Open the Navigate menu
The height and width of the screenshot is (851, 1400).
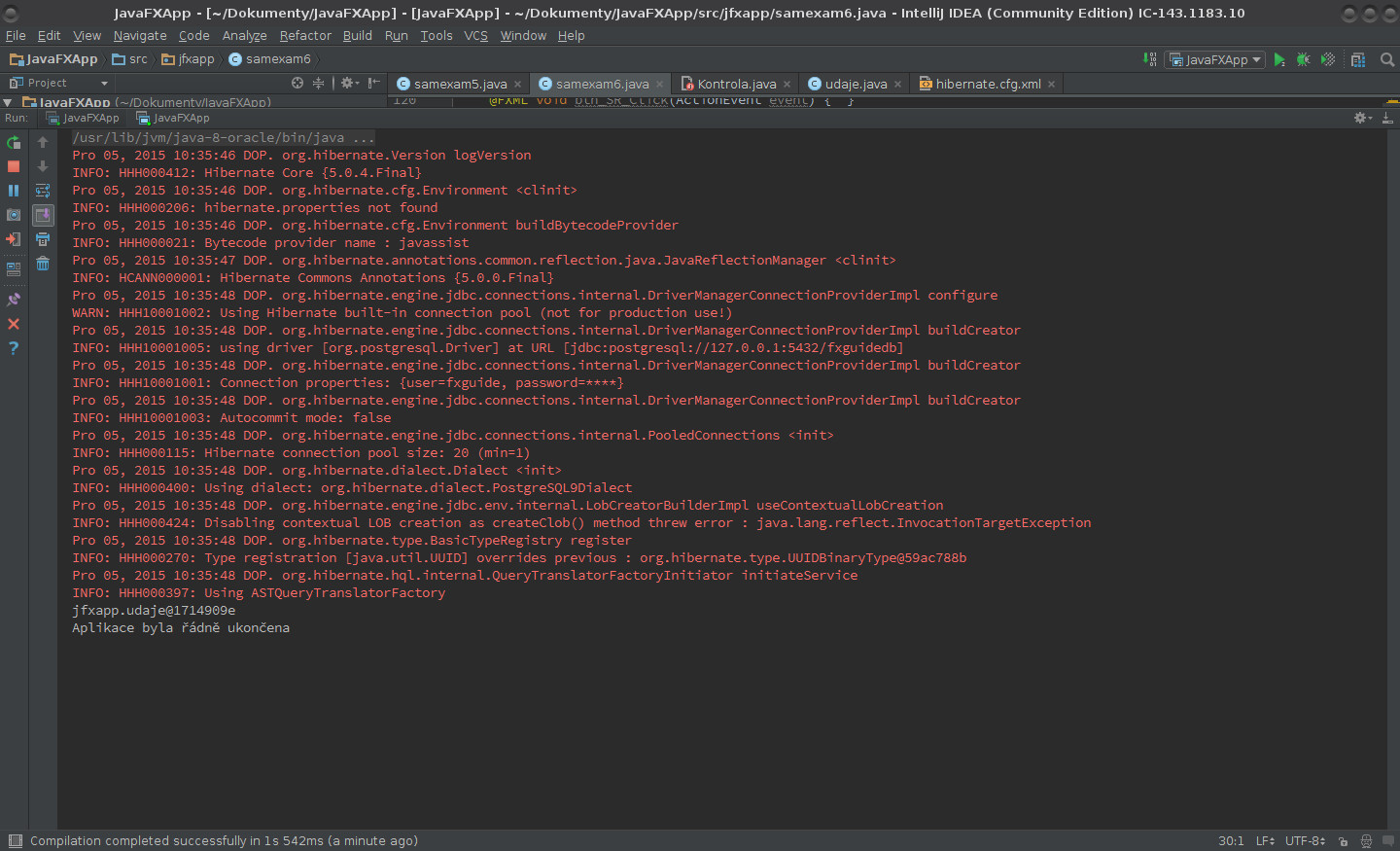(x=140, y=36)
